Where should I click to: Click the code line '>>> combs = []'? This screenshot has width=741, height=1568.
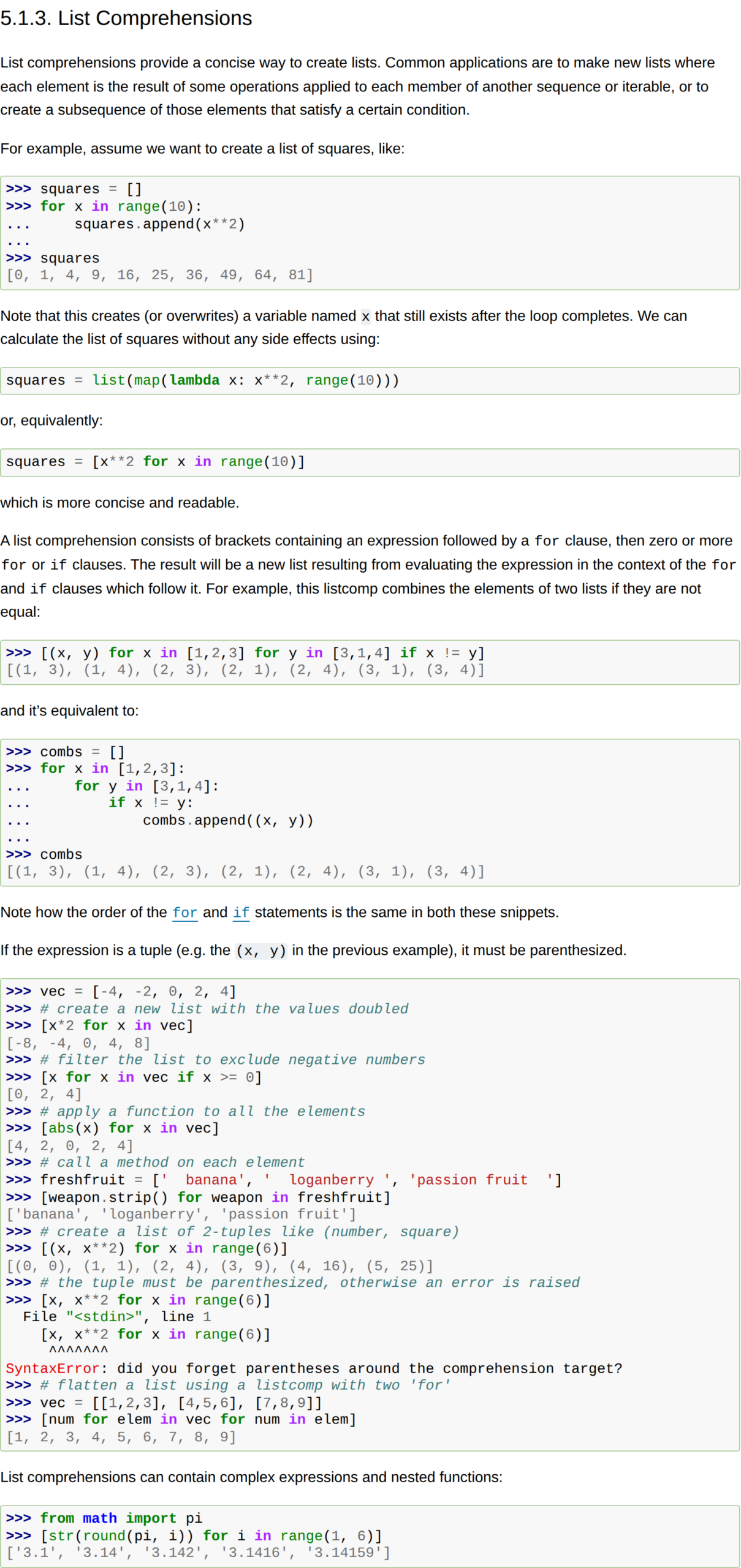tap(66, 752)
